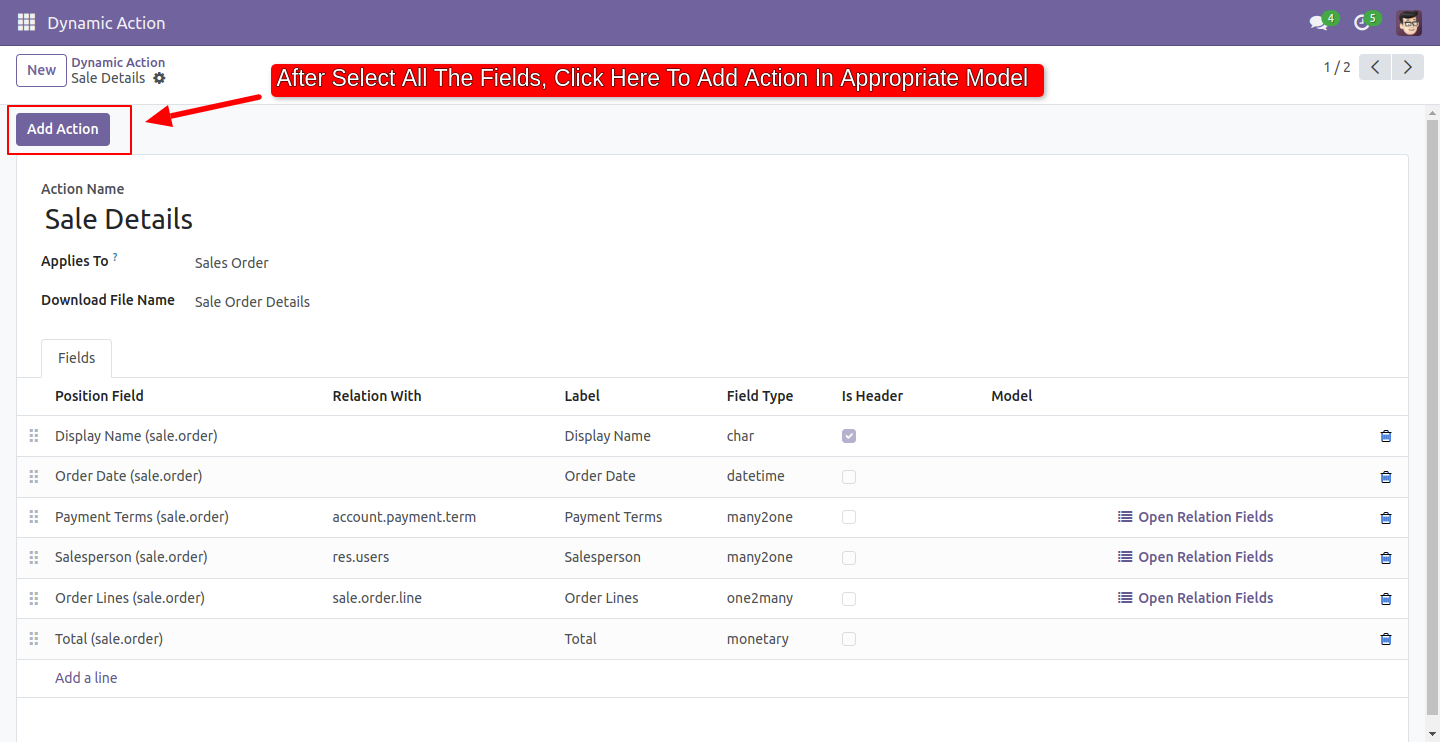Open Relation Fields for Payment Terms
Viewport: 1440px width, 742px height.
point(1195,517)
